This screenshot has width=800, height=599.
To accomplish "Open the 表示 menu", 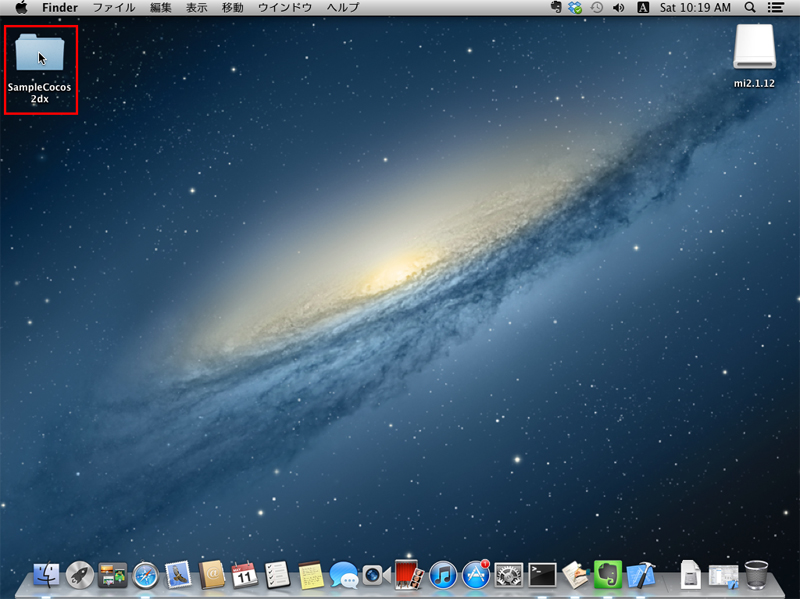I will [x=196, y=8].
